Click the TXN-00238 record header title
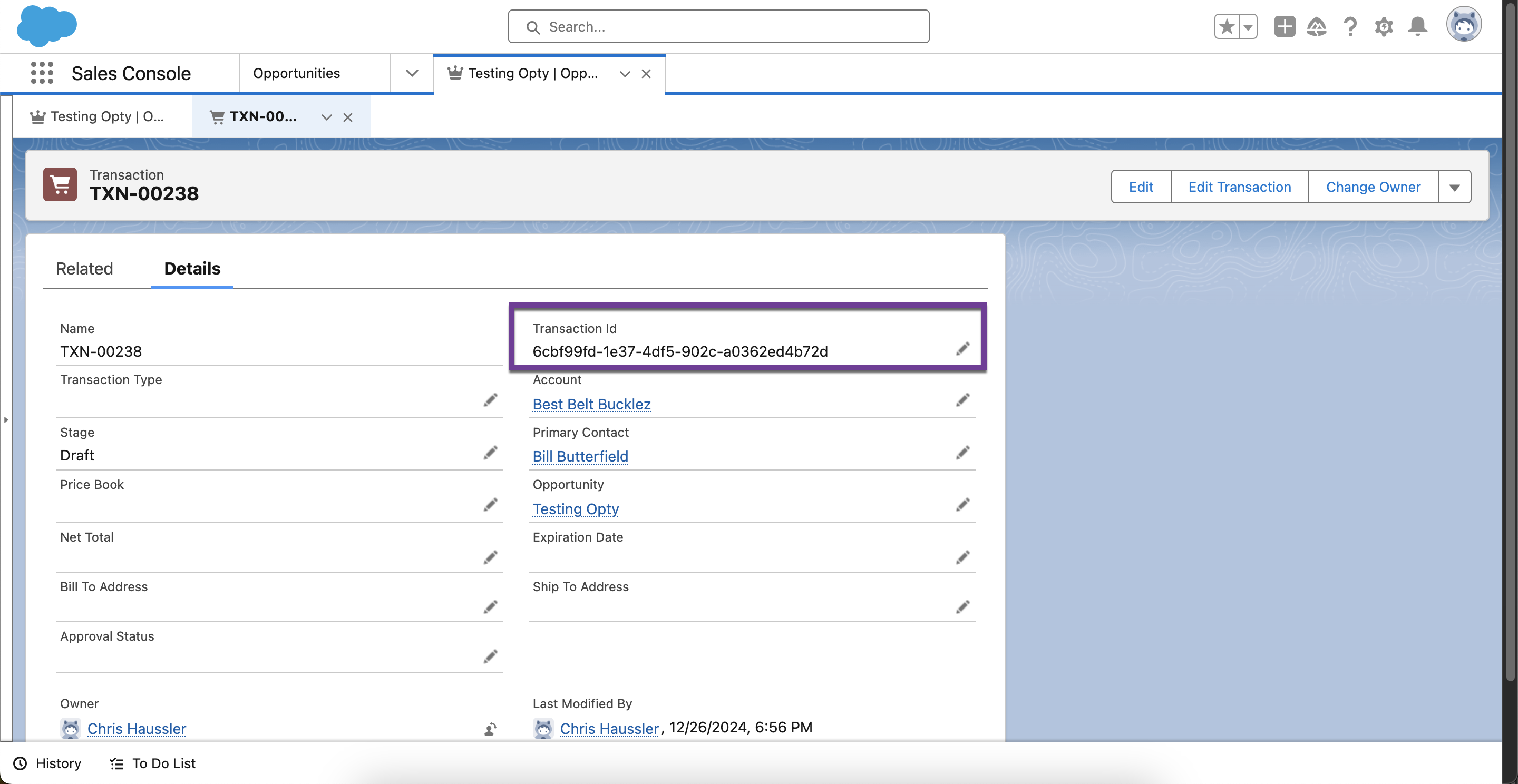The height and width of the screenshot is (784, 1518). [x=144, y=194]
